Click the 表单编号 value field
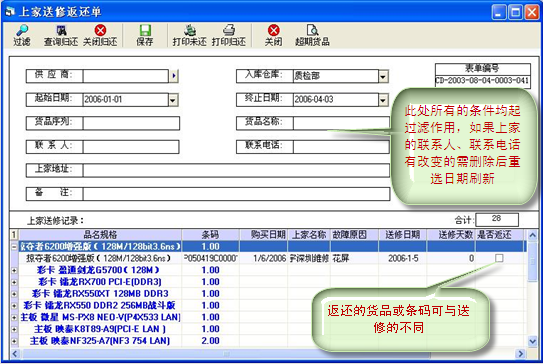The width and height of the screenshot is (543, 364). point(482,81)
